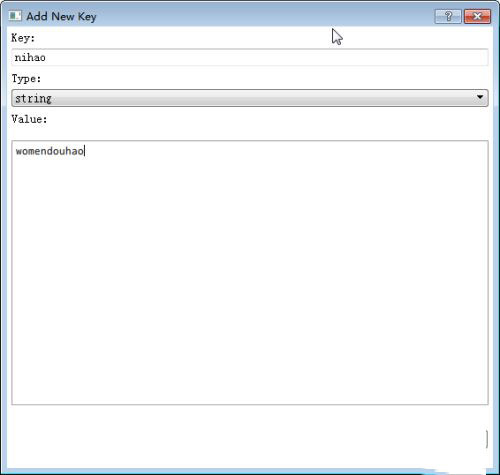
Task: Click the Key: label
Action: click(23, 38)
